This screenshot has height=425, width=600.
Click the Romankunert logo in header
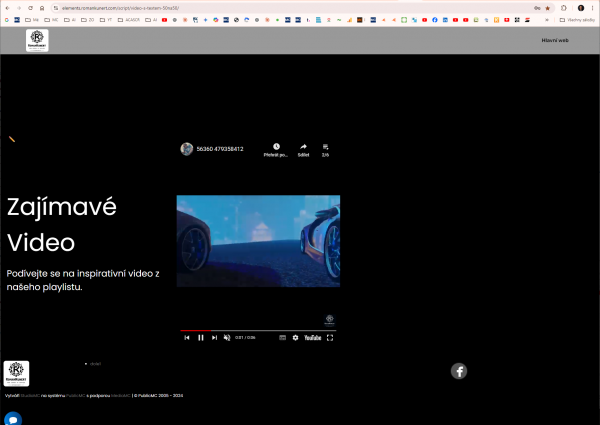(37, 40)
